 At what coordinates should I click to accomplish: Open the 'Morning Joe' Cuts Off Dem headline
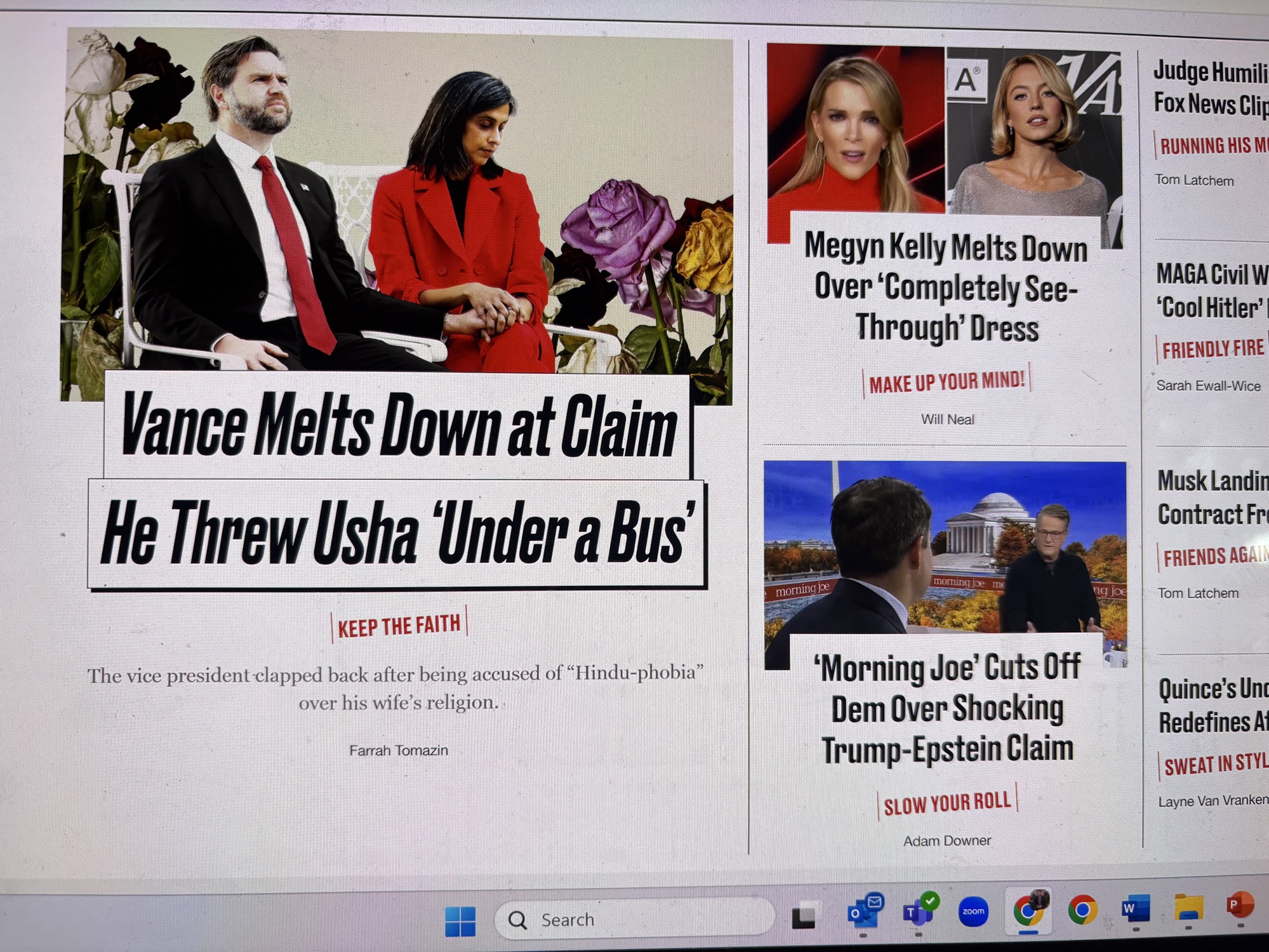[947, 709]
